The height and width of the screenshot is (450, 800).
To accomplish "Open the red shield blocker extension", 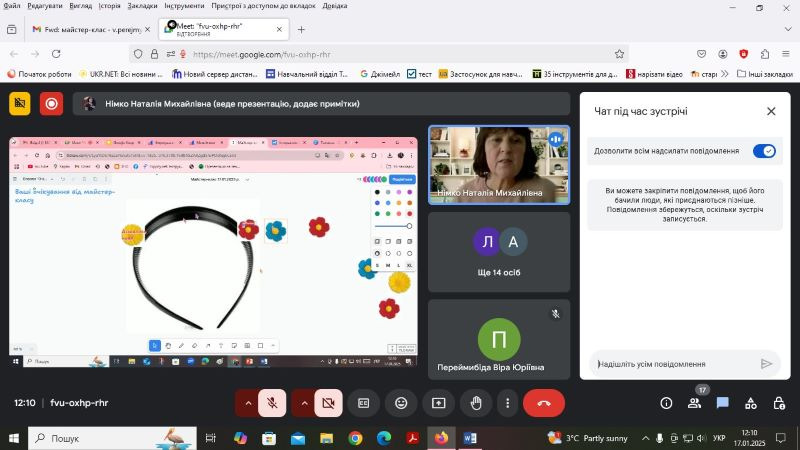I will [743, 54].
